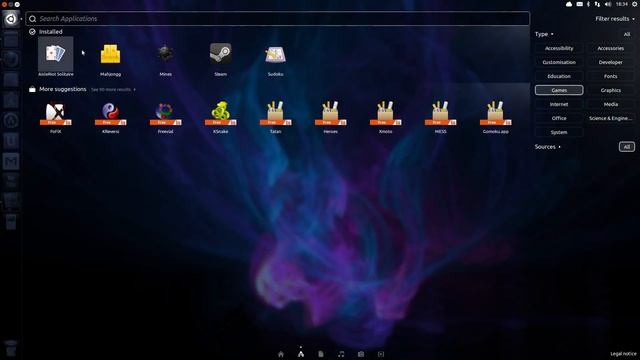Select the Freevial suggested app
The width and height of the screenshot is (640, 360).
click(x=165, y=116)
